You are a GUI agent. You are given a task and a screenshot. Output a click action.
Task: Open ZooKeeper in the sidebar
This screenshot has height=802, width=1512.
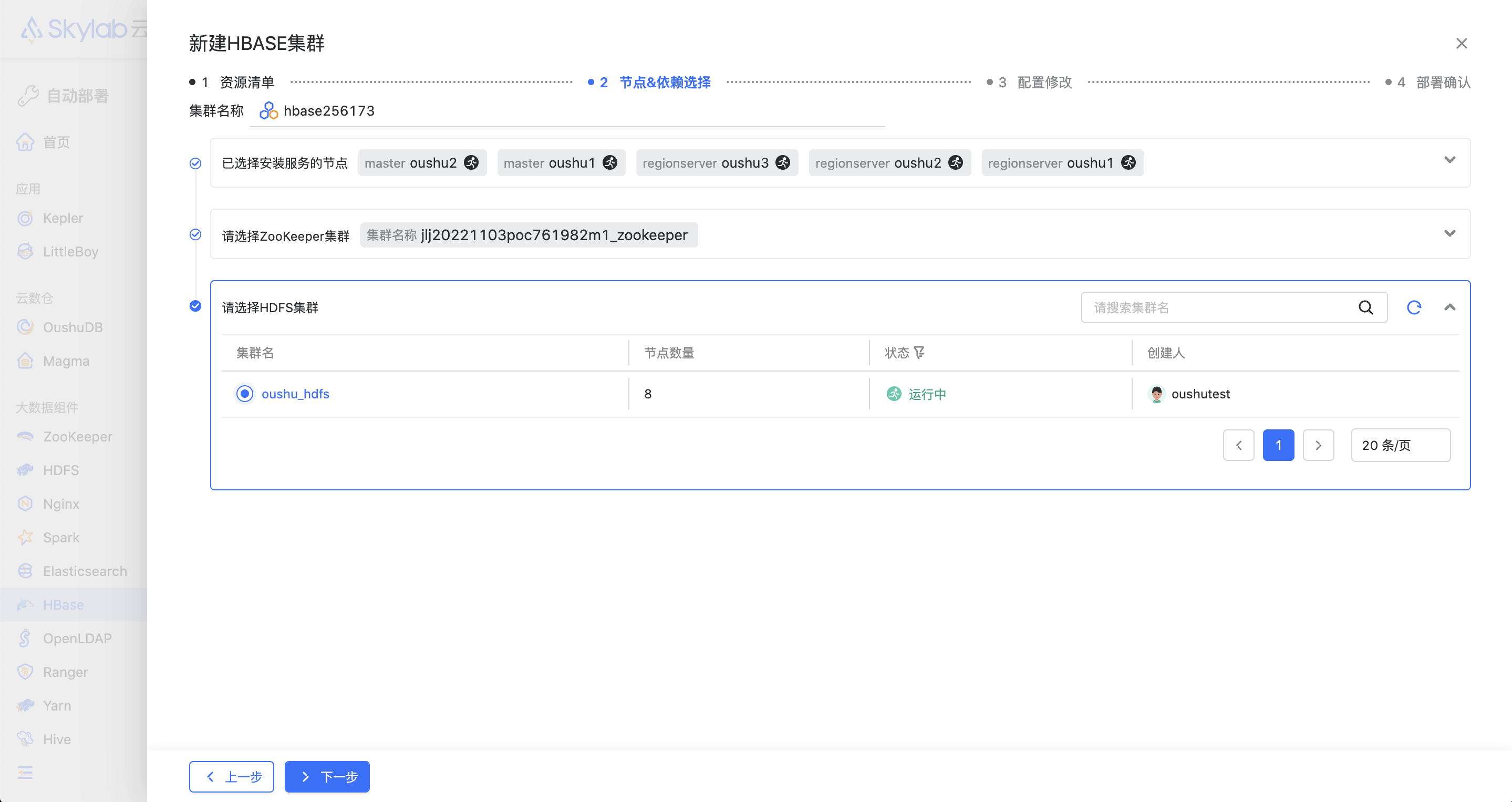click(74, 436)
